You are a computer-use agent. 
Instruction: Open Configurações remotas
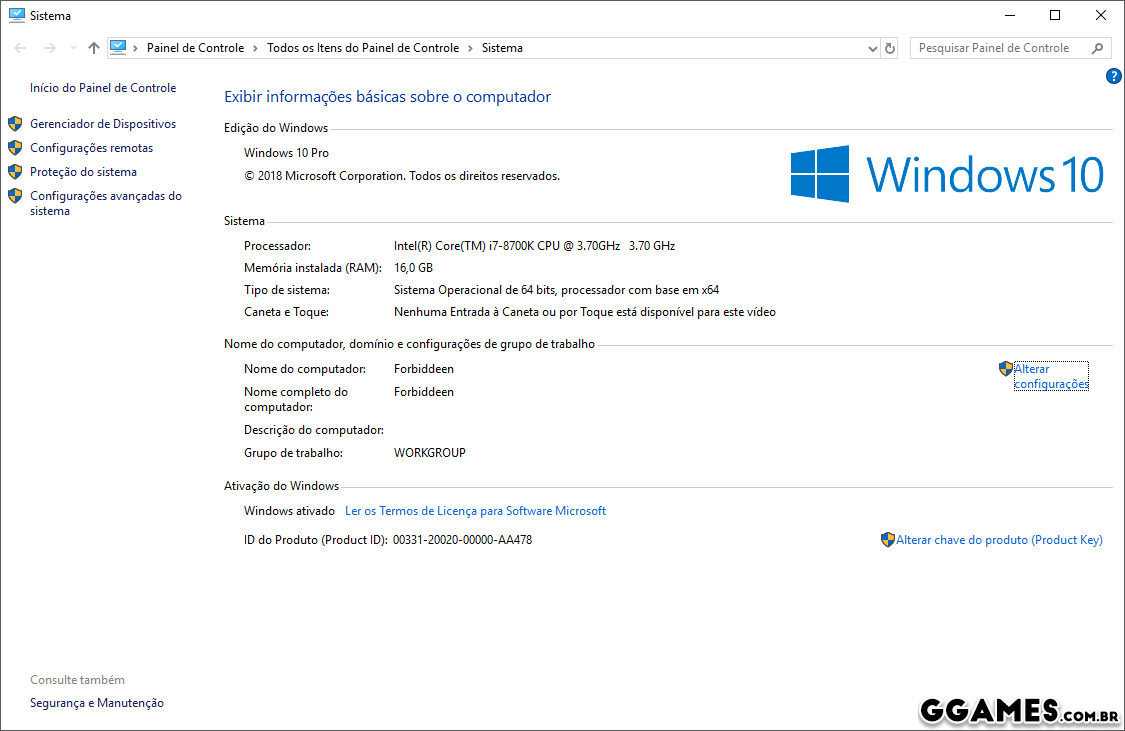91,148
